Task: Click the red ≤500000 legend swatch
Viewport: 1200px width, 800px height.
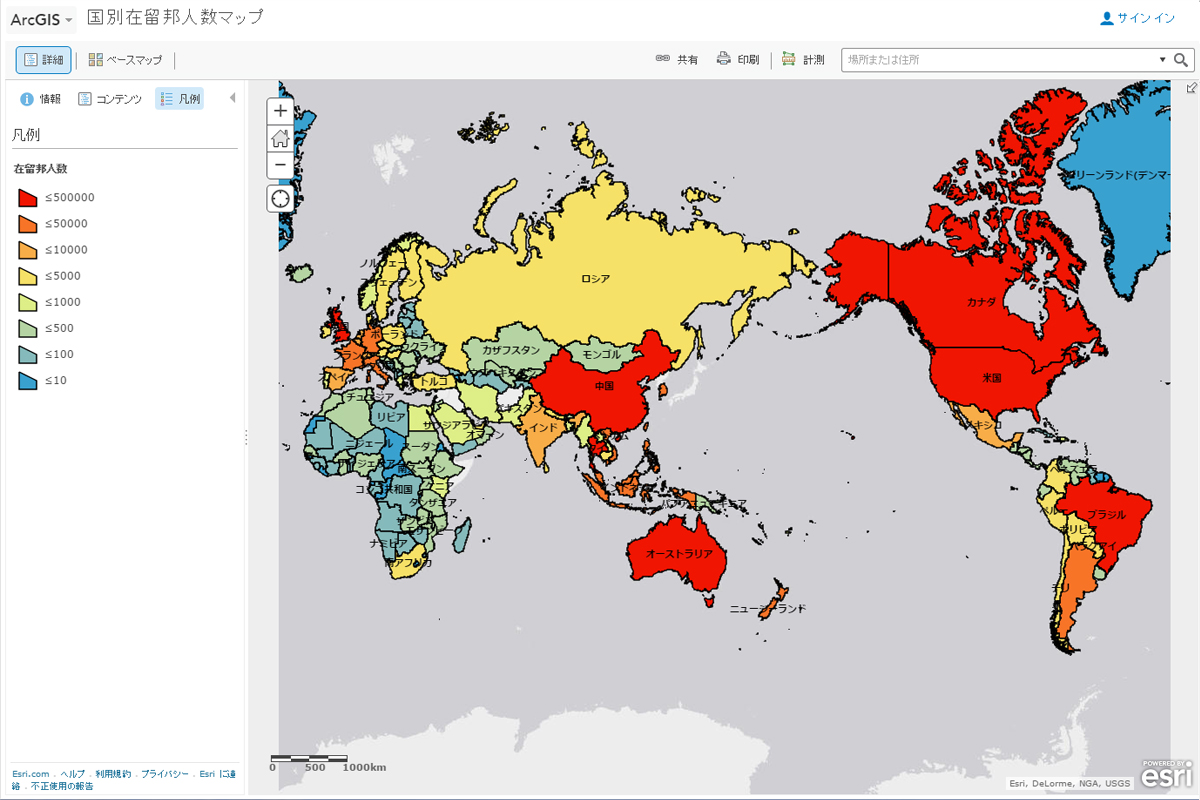Action: pyautogui.click(x=27, y=198)
